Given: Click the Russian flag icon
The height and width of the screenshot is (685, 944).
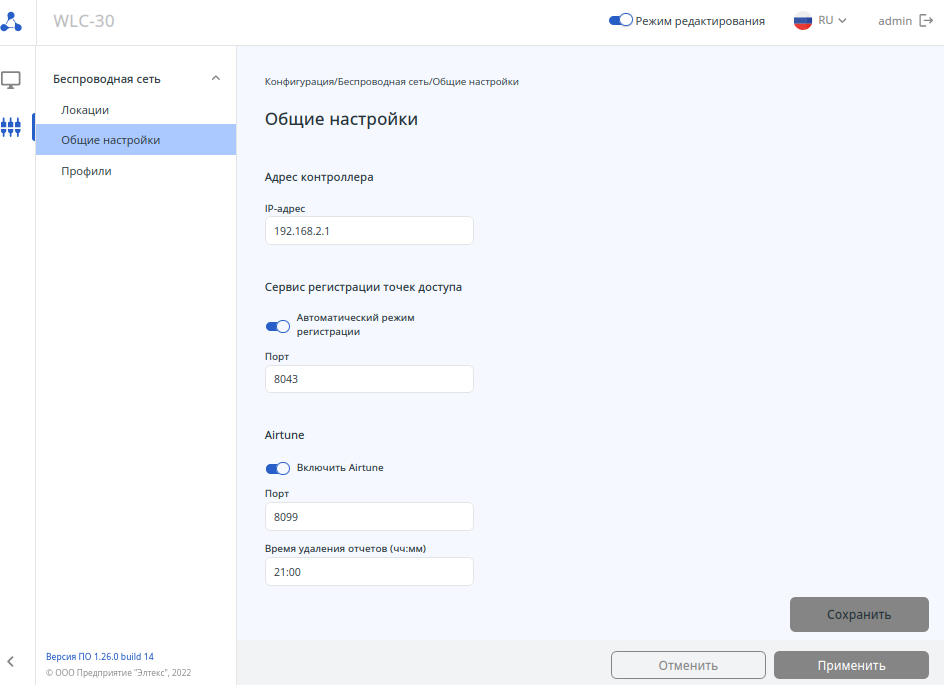Looking at the screenshot, I should click(x=803, y=21).
